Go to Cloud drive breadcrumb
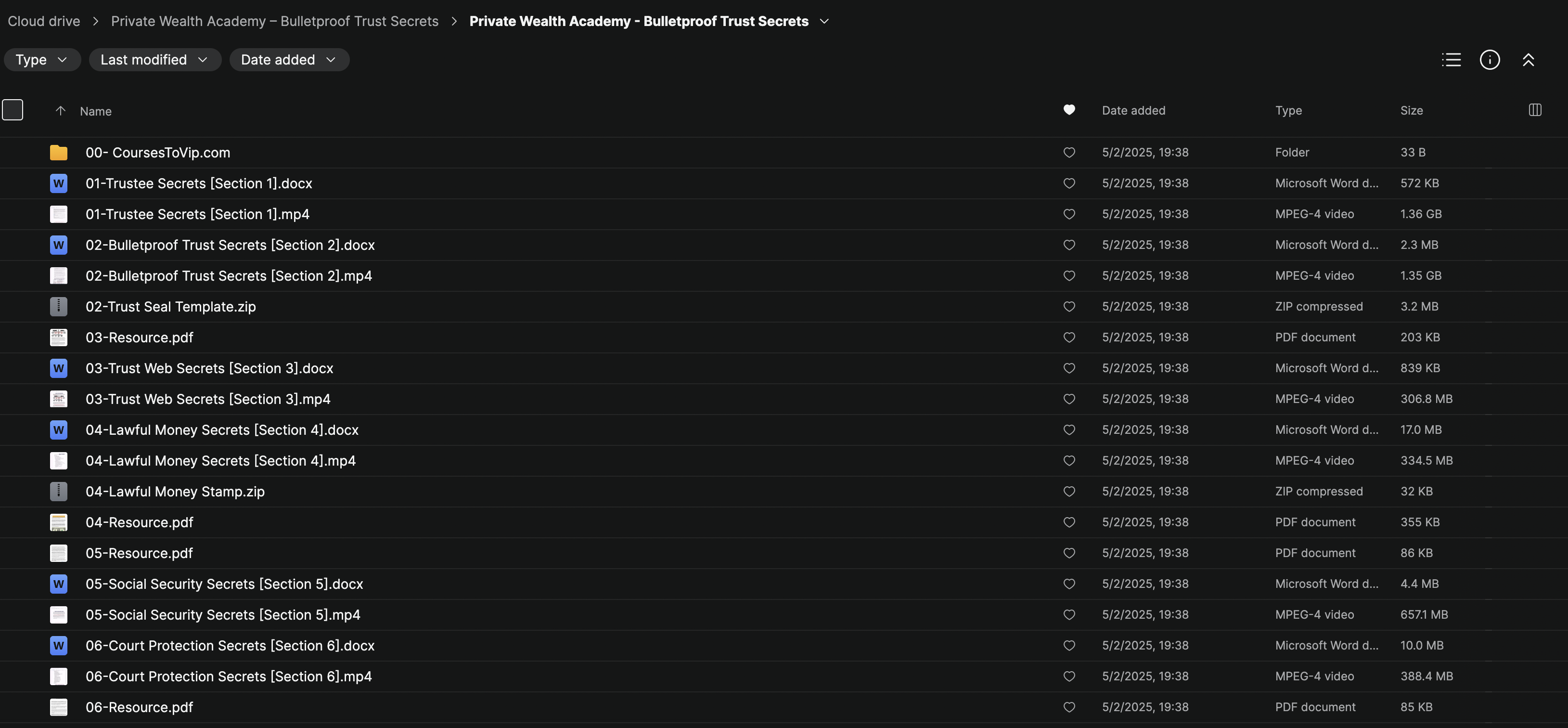This screenshot has height=728, width=1568. point(44,21)
